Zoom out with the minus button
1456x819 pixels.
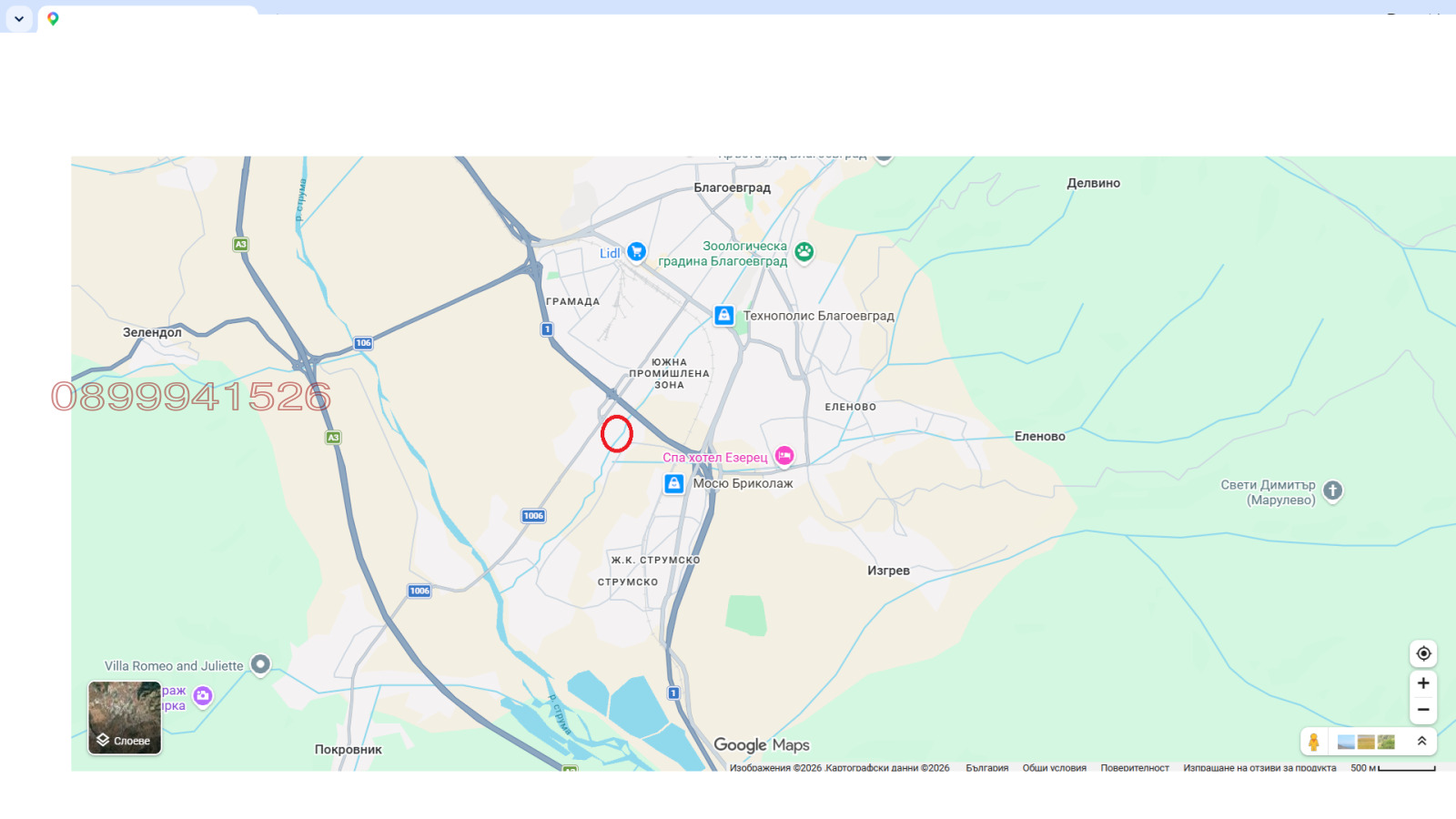[1423, 710]
